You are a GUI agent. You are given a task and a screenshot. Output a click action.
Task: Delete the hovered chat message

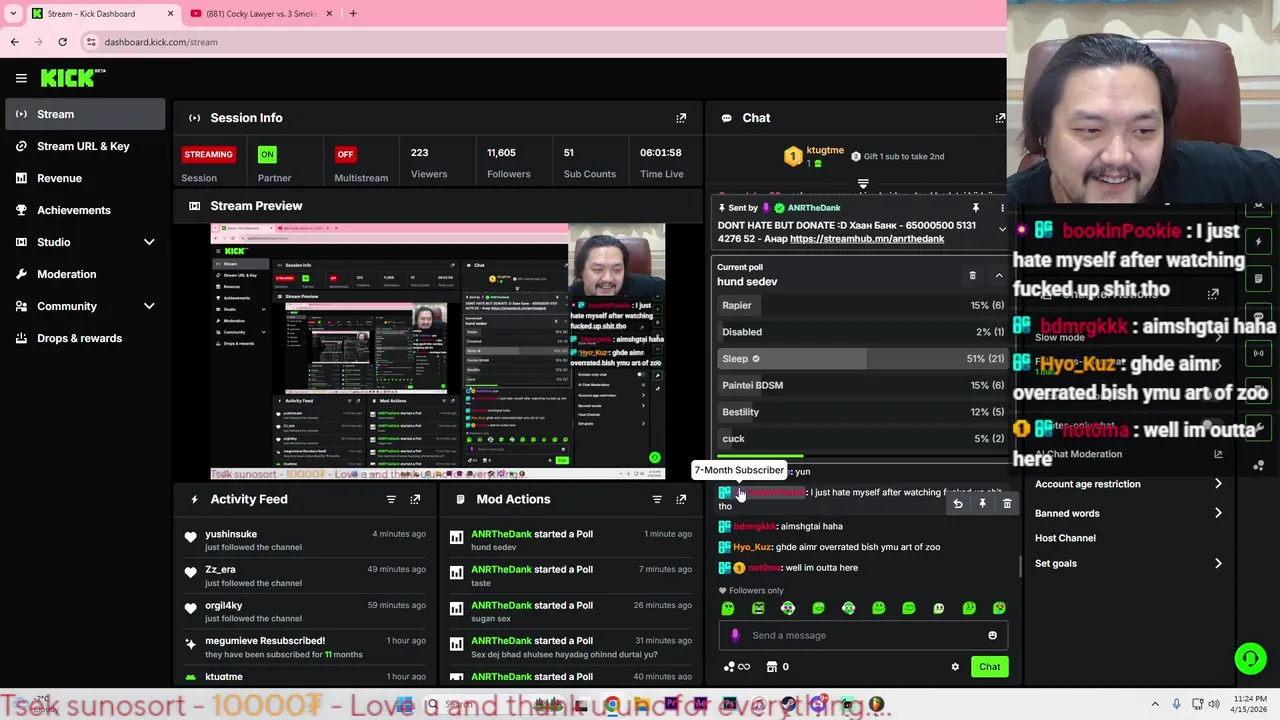tap(1007, 504)
